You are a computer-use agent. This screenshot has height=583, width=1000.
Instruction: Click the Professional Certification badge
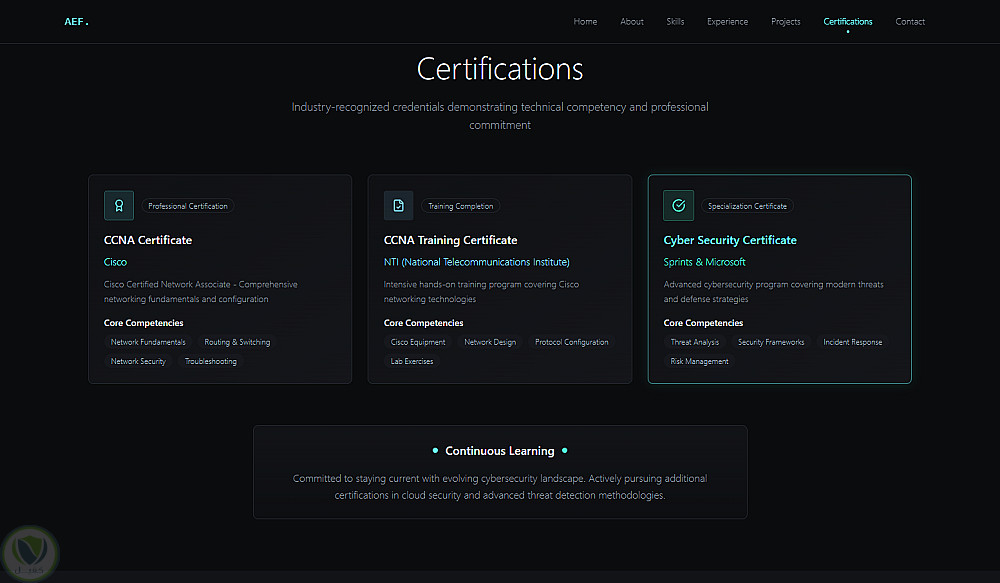point(188,207)
